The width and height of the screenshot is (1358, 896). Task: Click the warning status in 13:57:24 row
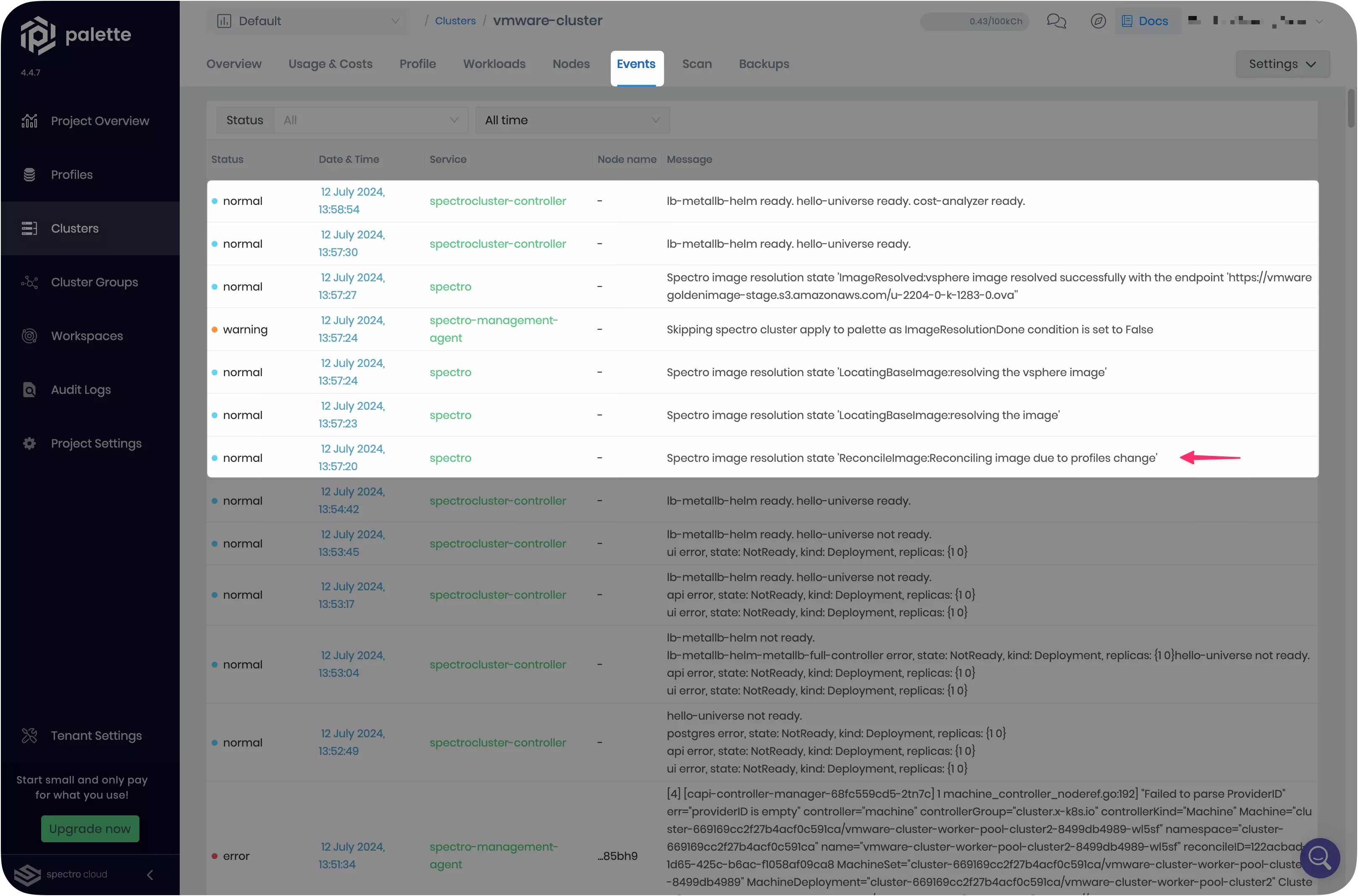pos(245,330)
